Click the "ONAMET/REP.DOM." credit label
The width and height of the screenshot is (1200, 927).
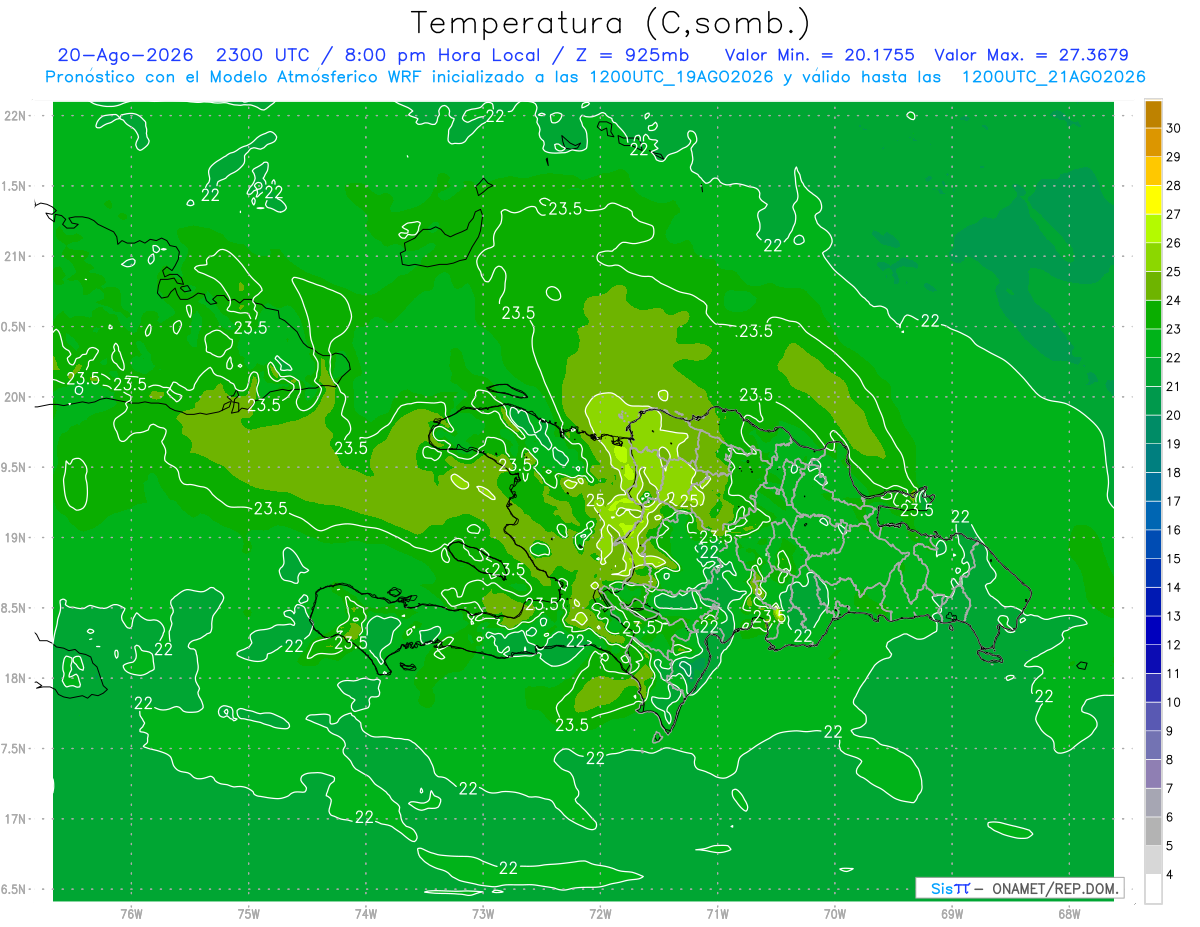[x=1056, y=888]
